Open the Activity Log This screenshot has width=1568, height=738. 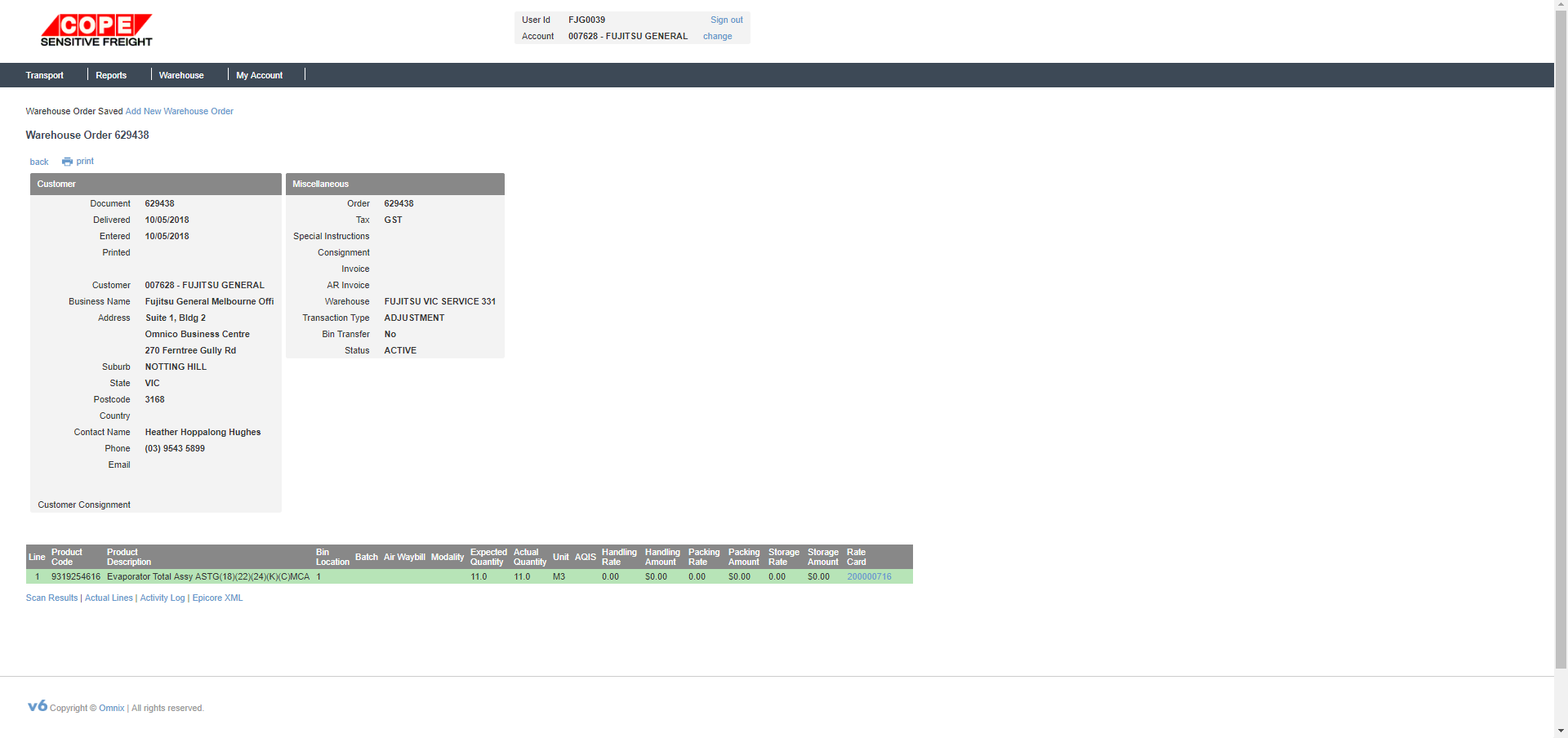click(x=163, y=598)
